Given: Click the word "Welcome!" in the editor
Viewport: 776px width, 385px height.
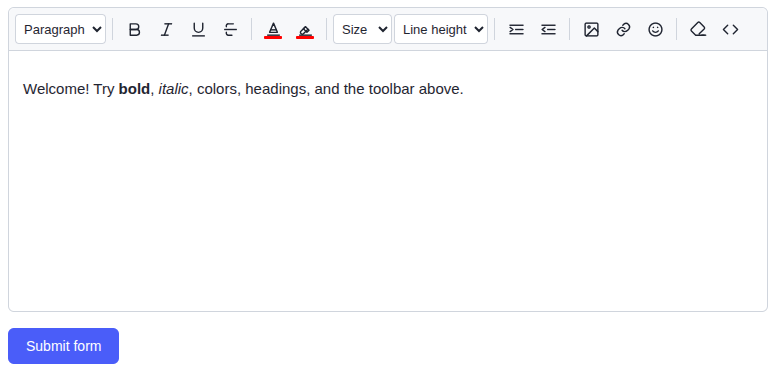Looking at the screenshot, I should tap(56, 89).
